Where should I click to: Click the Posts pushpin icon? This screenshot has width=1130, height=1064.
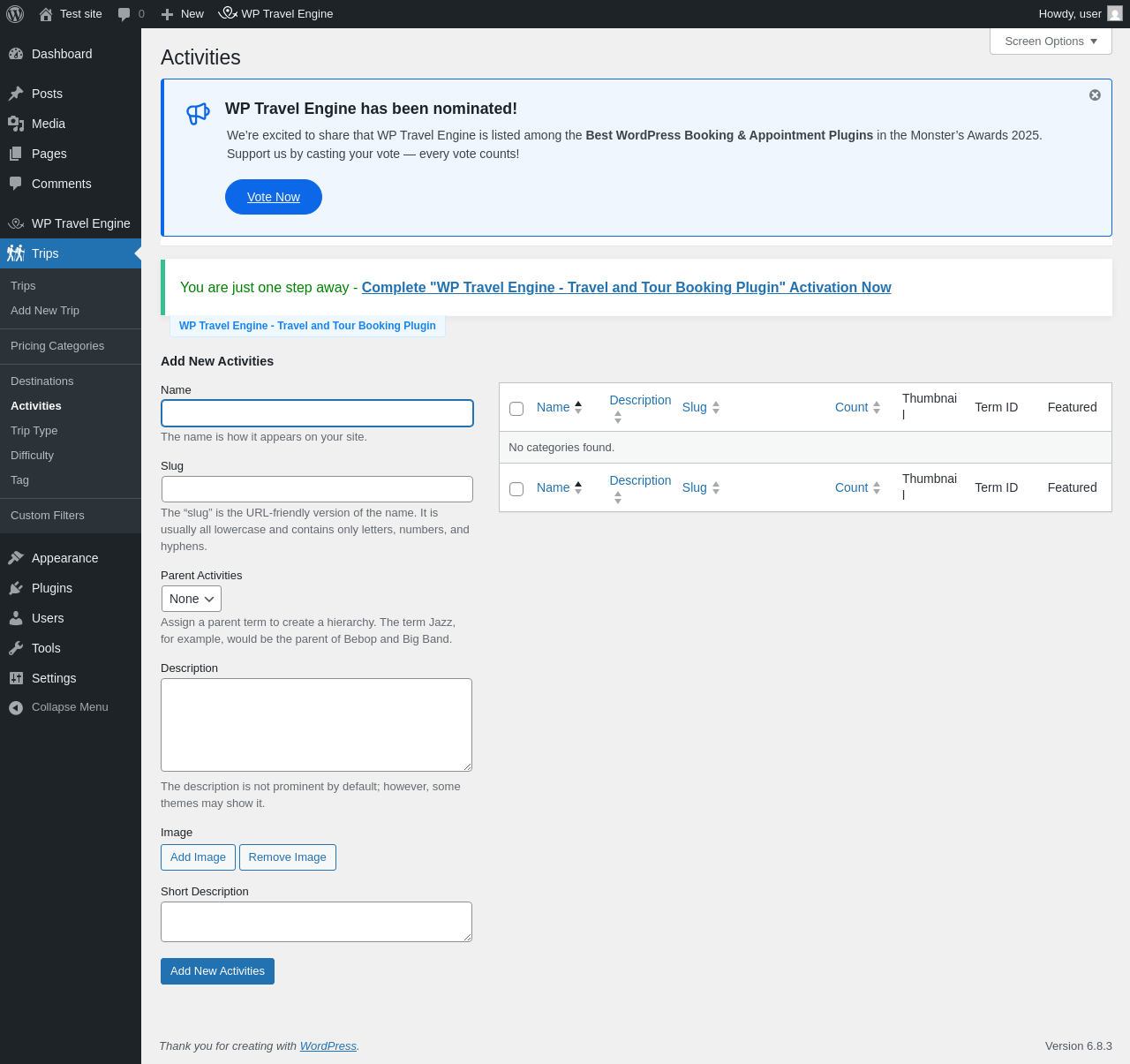(x=16, y=94)
